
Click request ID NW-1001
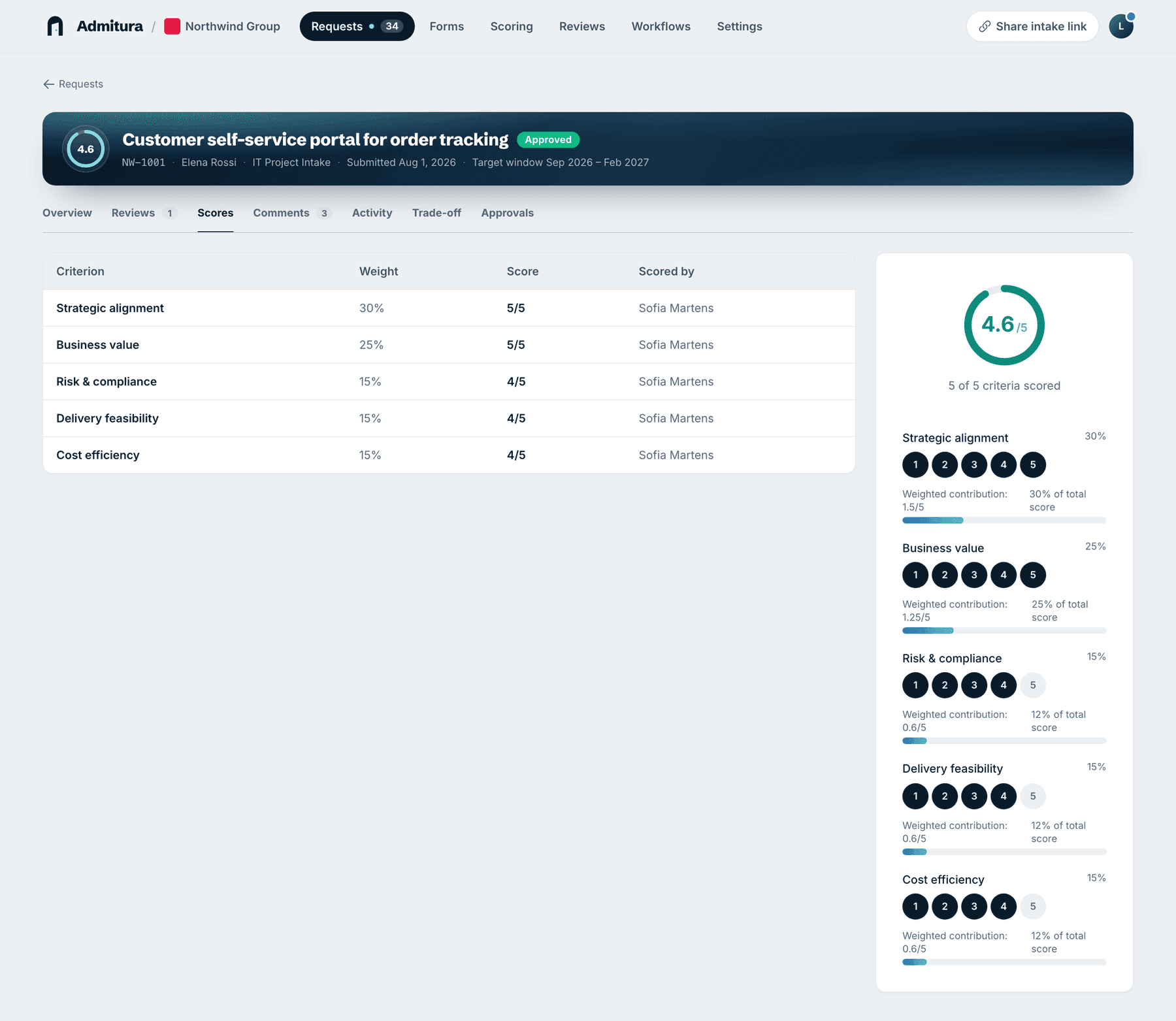(x=144, y=163)
